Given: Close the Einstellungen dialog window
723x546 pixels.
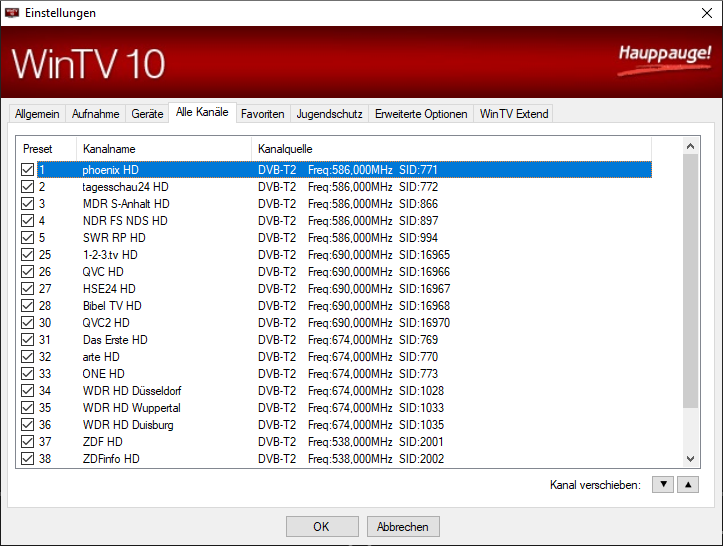Looking at the screenshot, I should (x=699, y=12).
